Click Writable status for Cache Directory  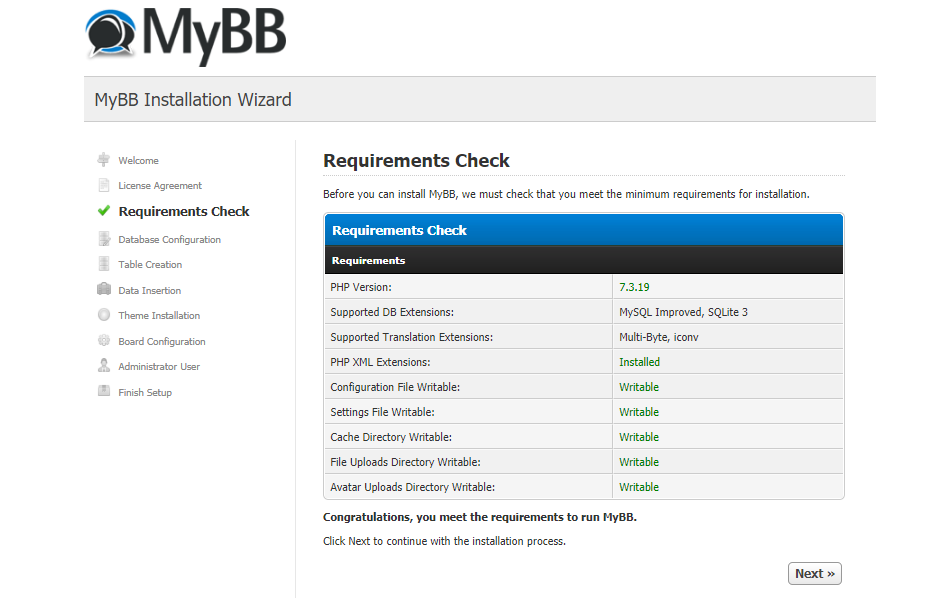point(638,437)
